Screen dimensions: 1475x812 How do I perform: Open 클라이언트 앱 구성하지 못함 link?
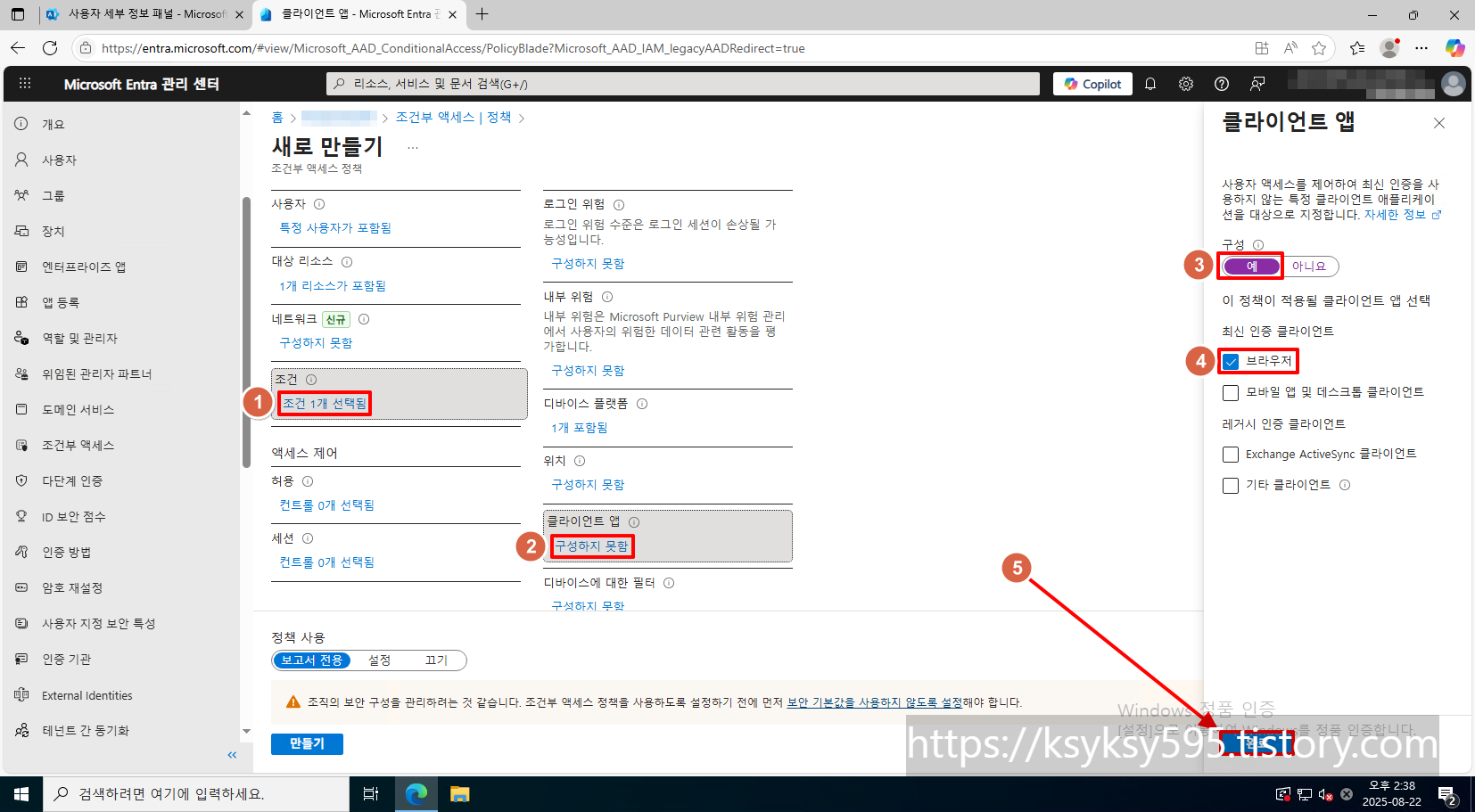tap(591, 546)
